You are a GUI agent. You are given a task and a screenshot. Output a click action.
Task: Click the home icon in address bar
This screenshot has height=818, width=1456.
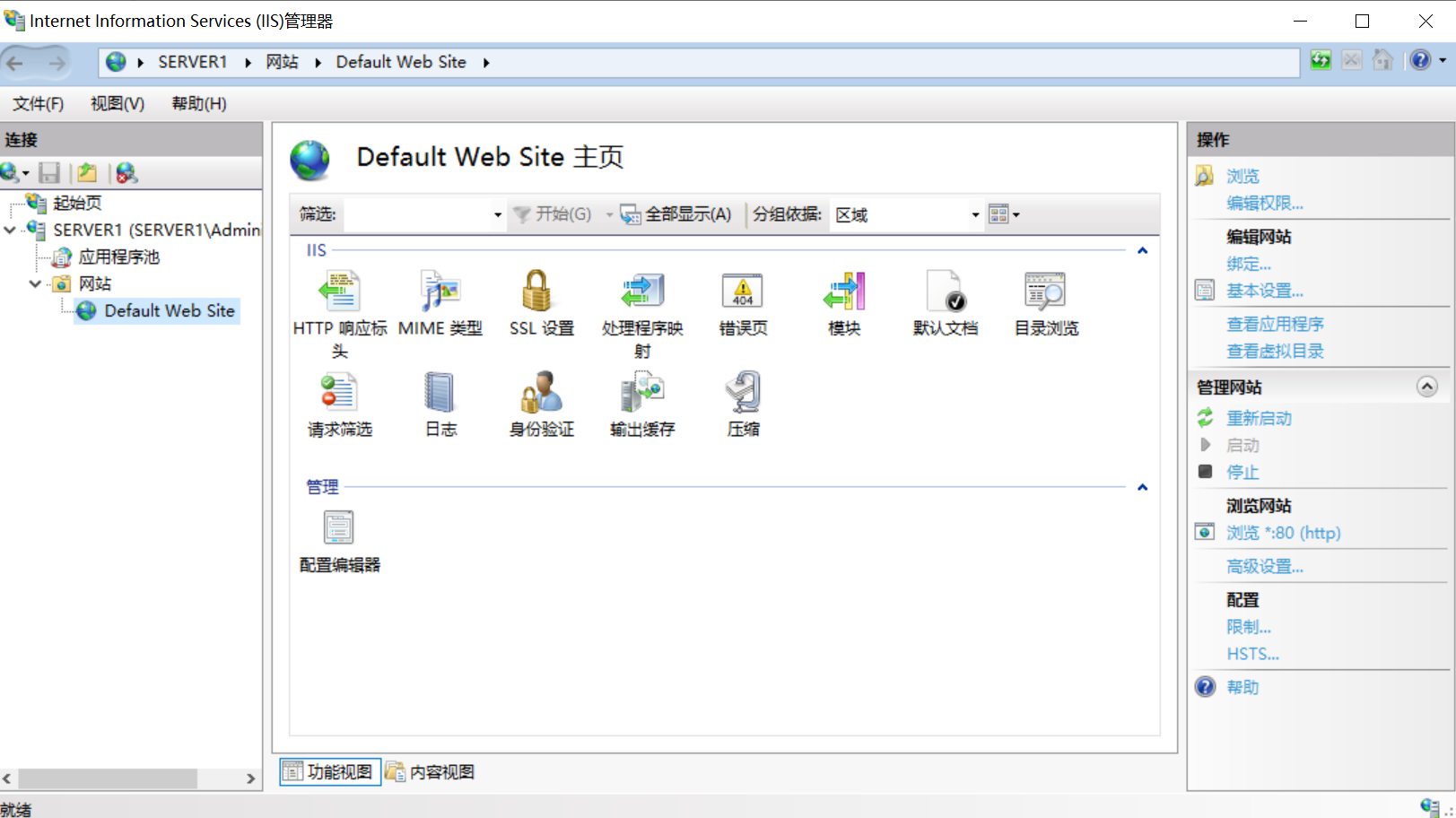coord(1383,61)
